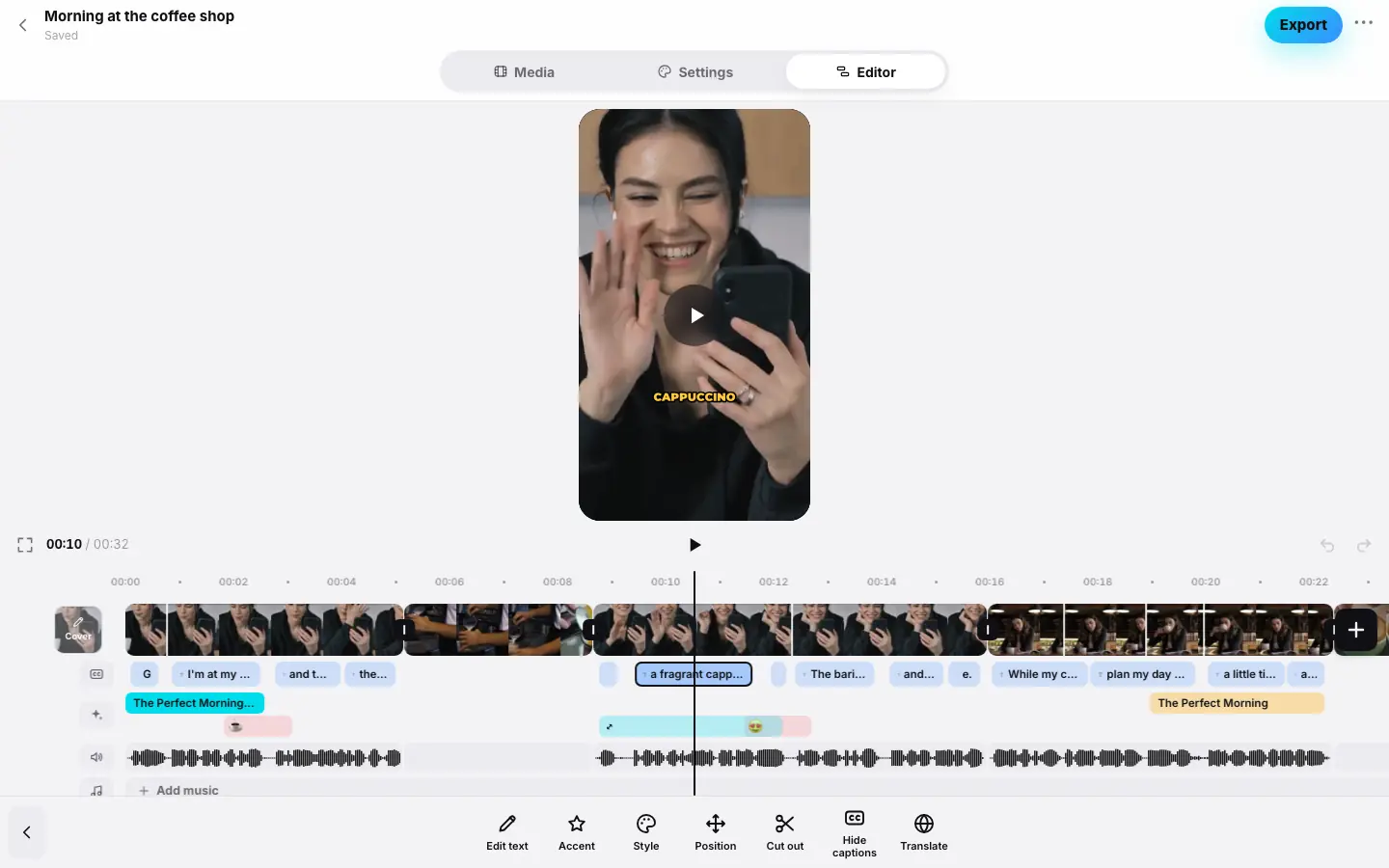
Task: Collapse the bottom toolbar with left chevron
Action: pos(27,832)
